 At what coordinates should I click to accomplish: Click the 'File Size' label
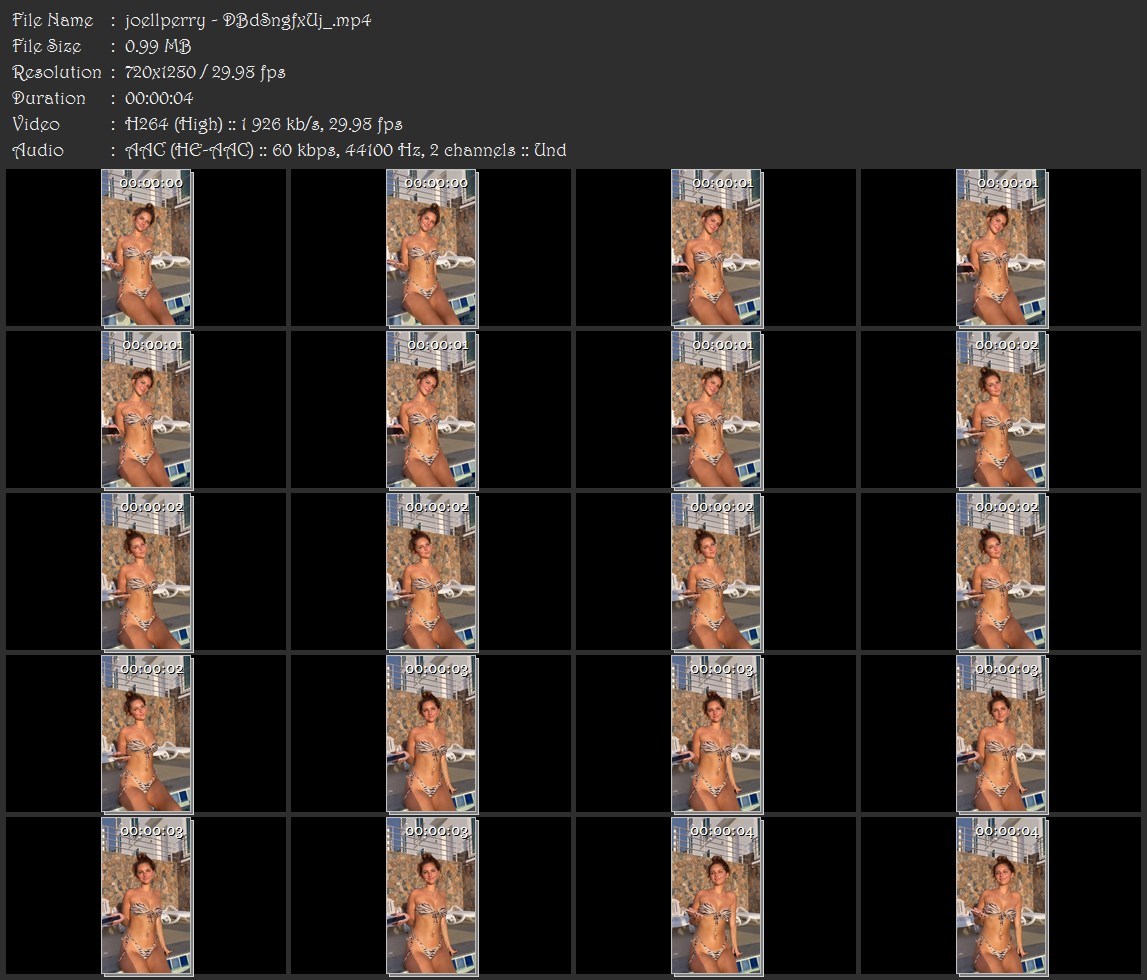pyautogui.click(x=47, y=46)
